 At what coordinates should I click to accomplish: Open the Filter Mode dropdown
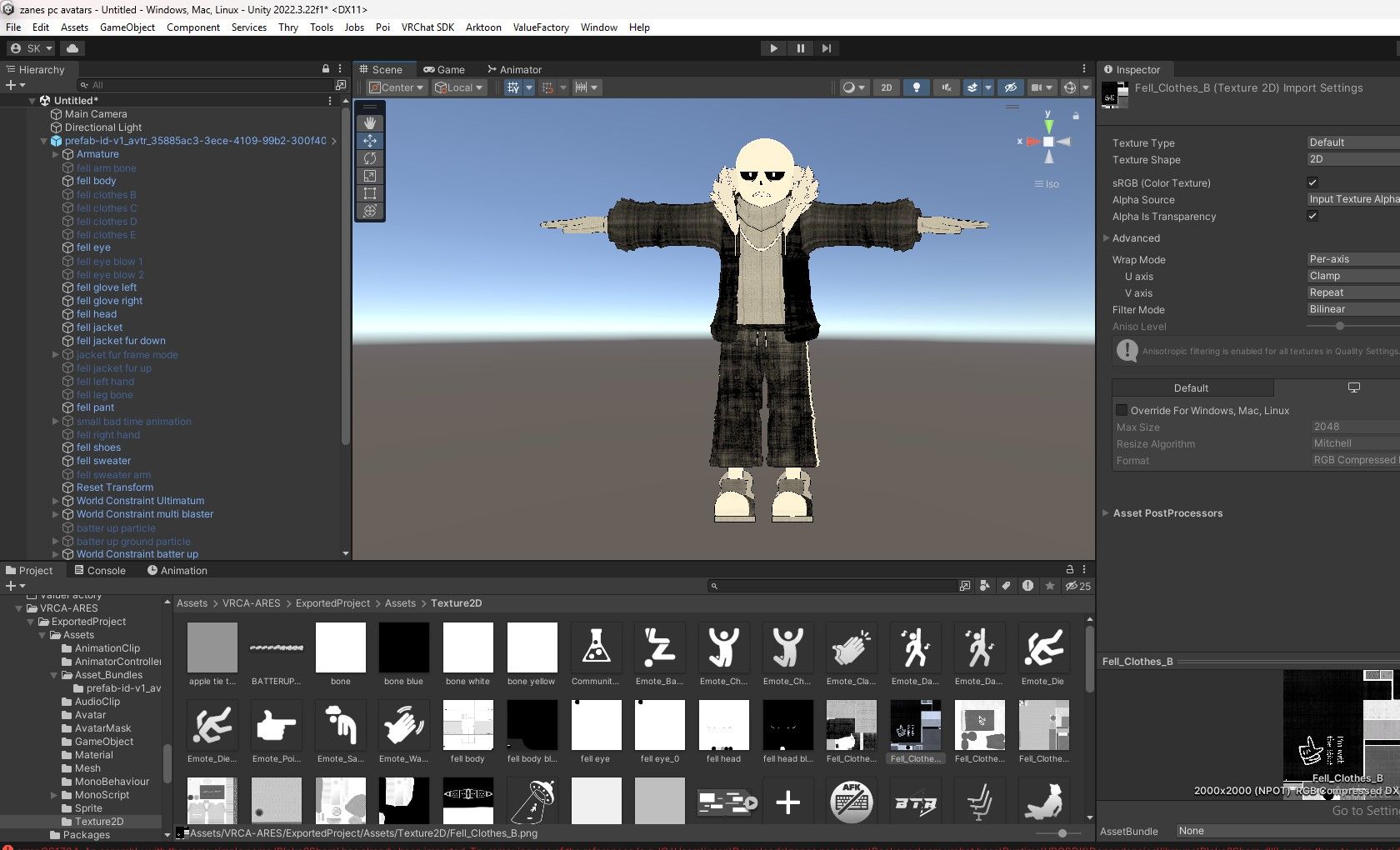tap(1352, 309)
